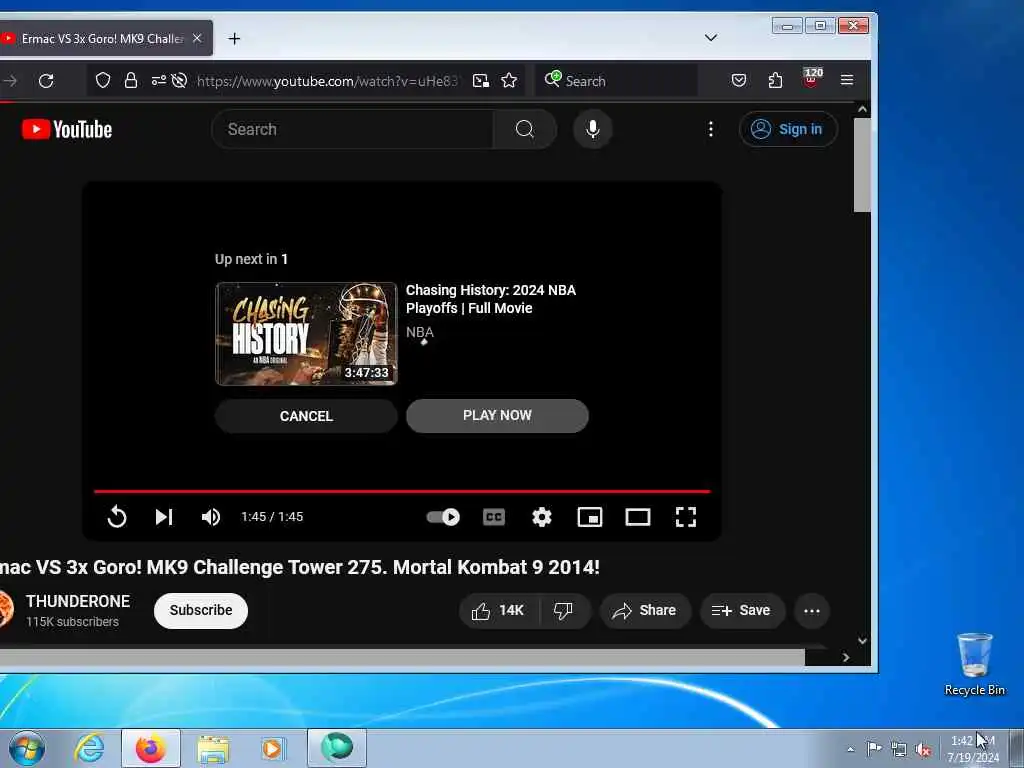Screen dimensions: 1024x768
Task: Click the autoplay blocked icon in URL bar
Action: pyautogui.click(x=179, y=80)
